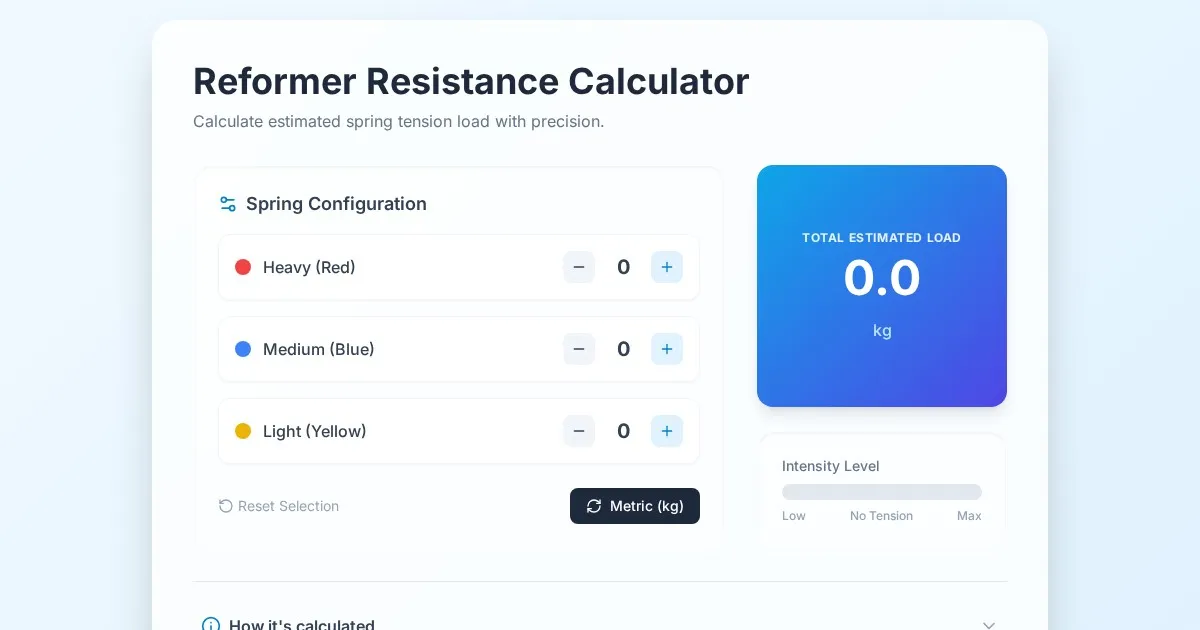Increase Light (Yellow) spring count

pos(667,431)
